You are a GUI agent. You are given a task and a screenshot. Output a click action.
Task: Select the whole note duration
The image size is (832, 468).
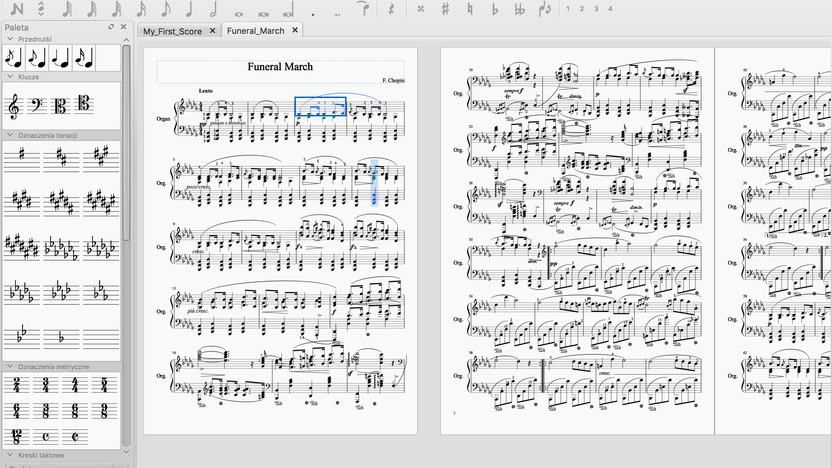tap(238, 14)
